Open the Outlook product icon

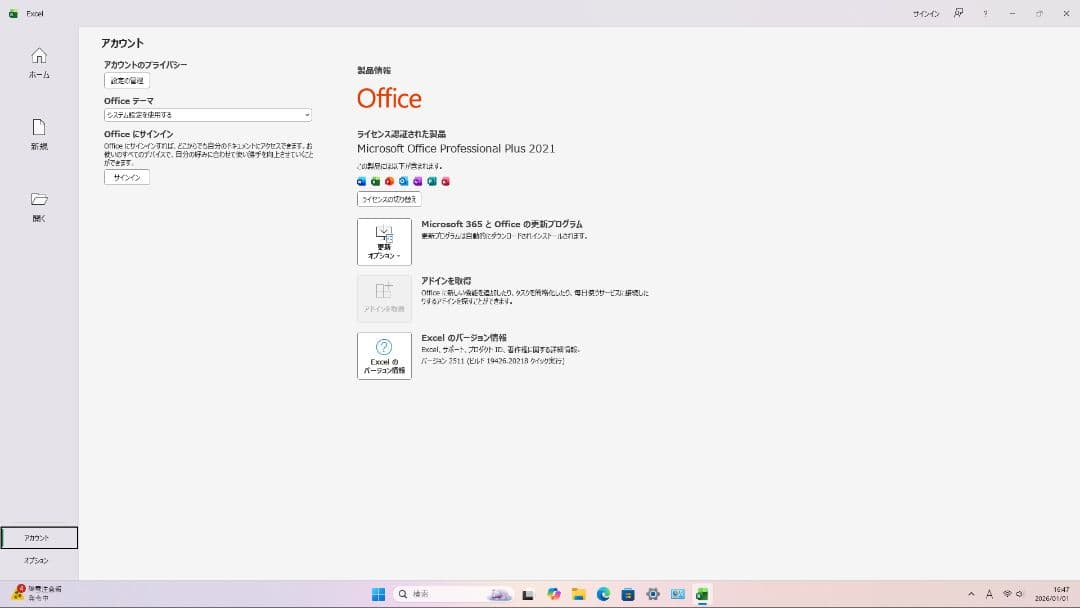(x=402, y=181)
